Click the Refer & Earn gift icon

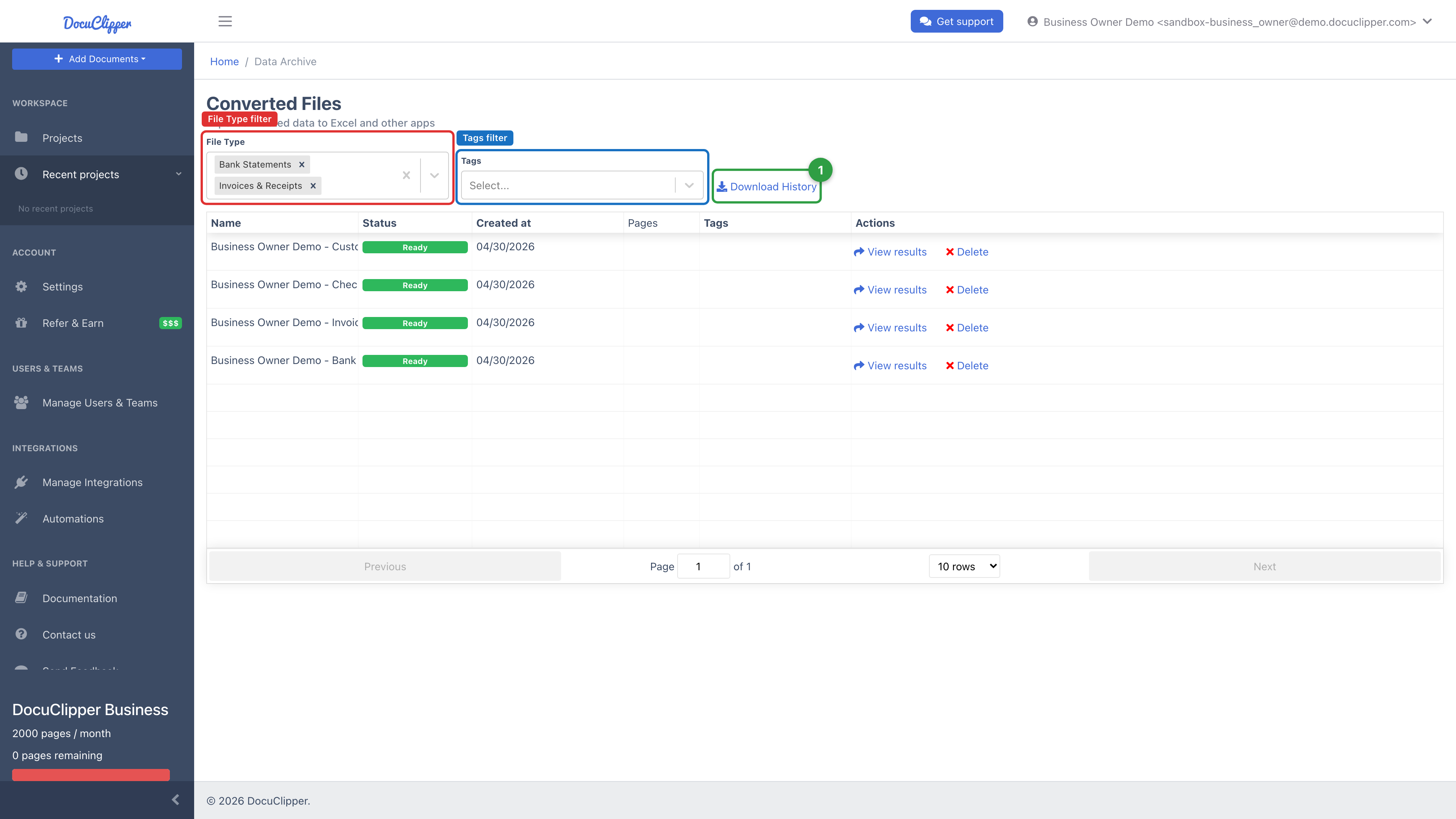coord(22,322)
